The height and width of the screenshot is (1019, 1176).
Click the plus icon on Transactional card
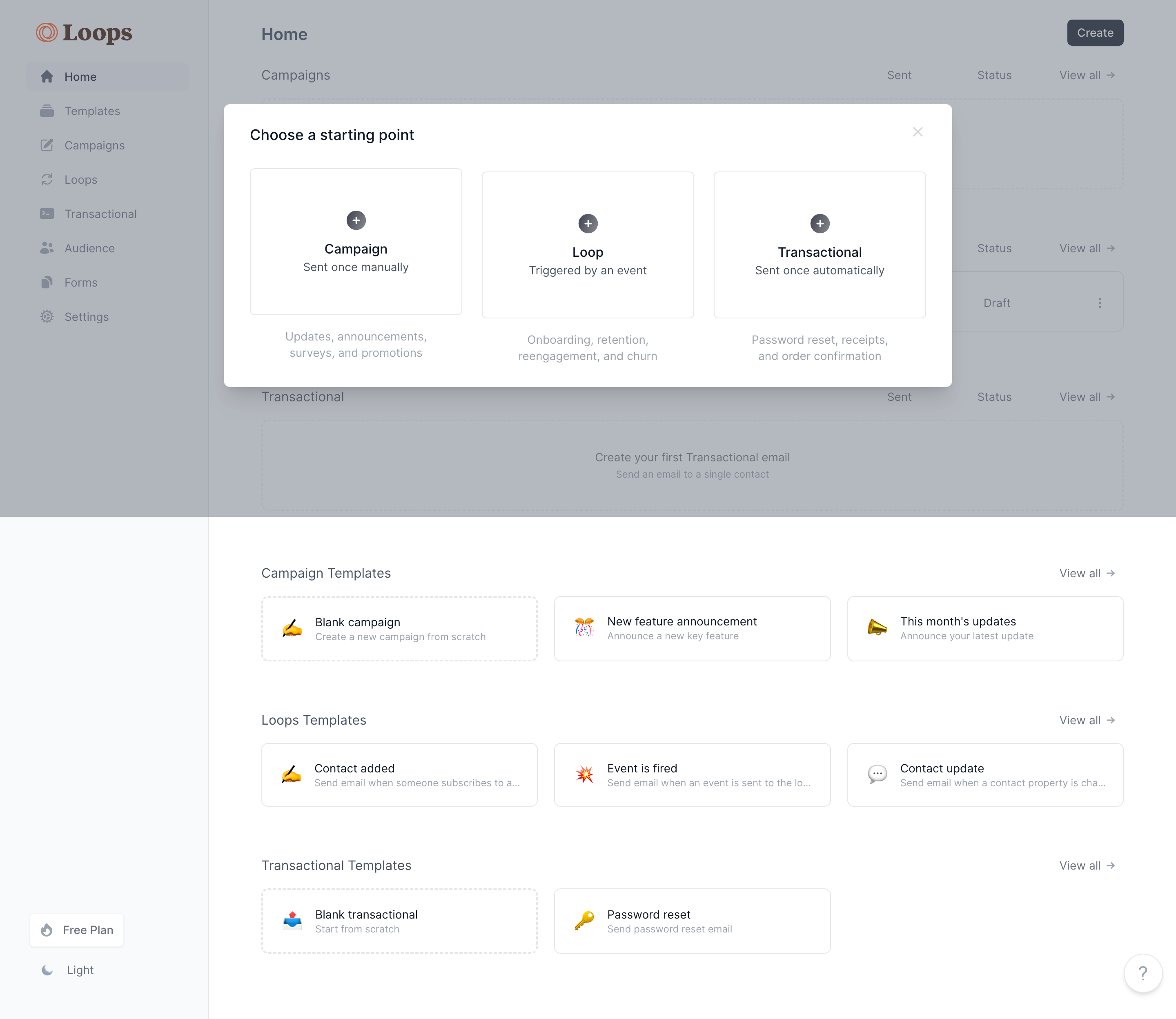820,223
